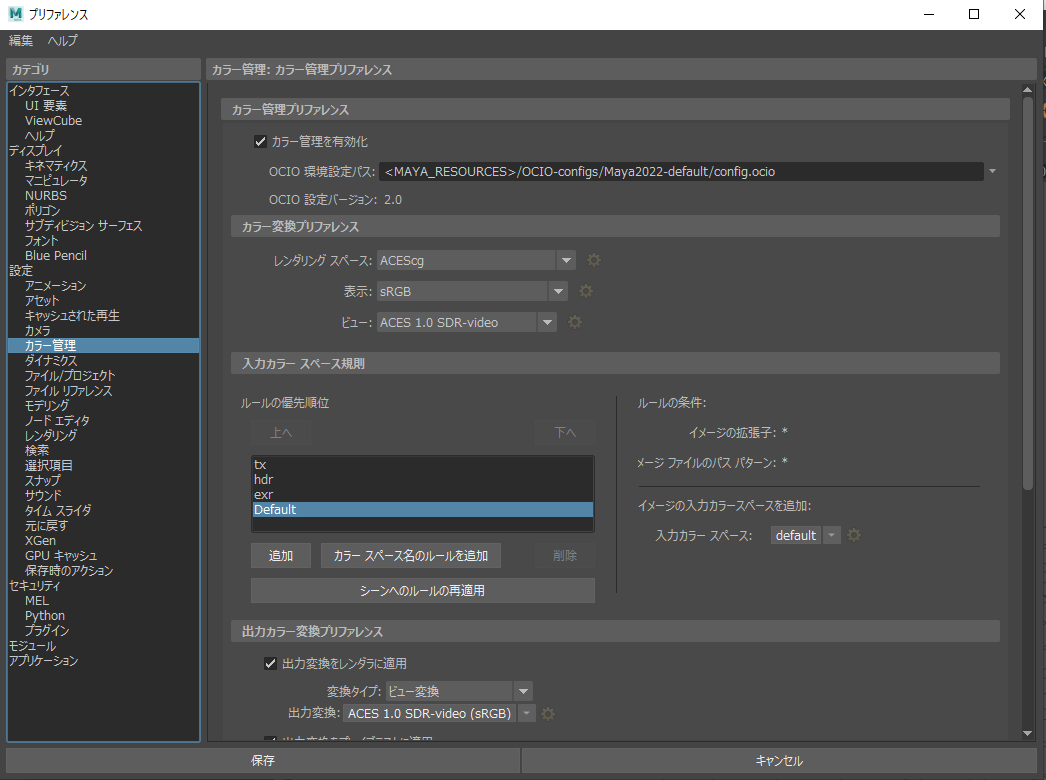
Task: Click the 下へ button
Action: coord(565,433)
